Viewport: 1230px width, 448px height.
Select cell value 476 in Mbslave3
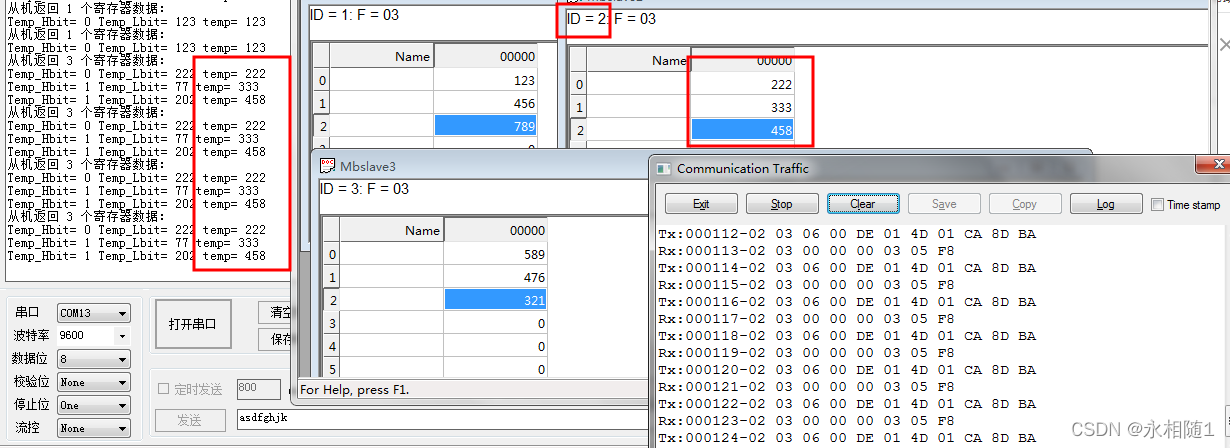point(496,277)
